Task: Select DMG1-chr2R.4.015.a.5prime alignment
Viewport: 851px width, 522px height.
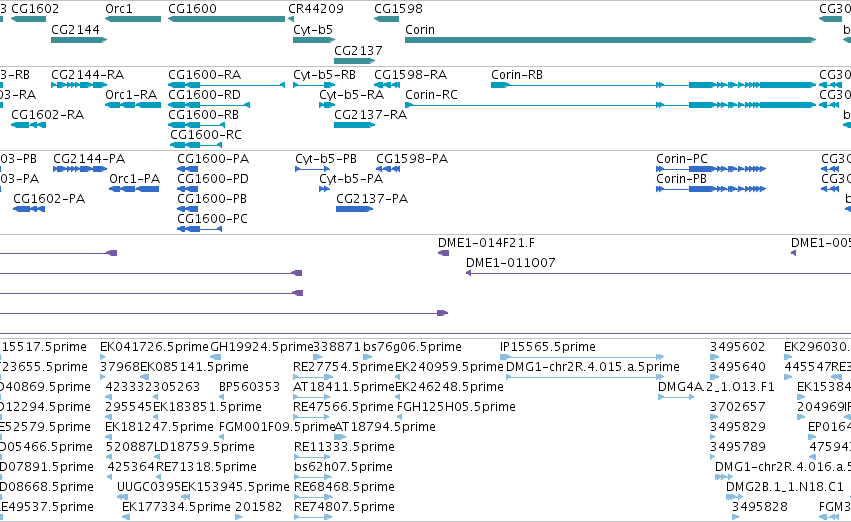Action: [x=585, y=377]
